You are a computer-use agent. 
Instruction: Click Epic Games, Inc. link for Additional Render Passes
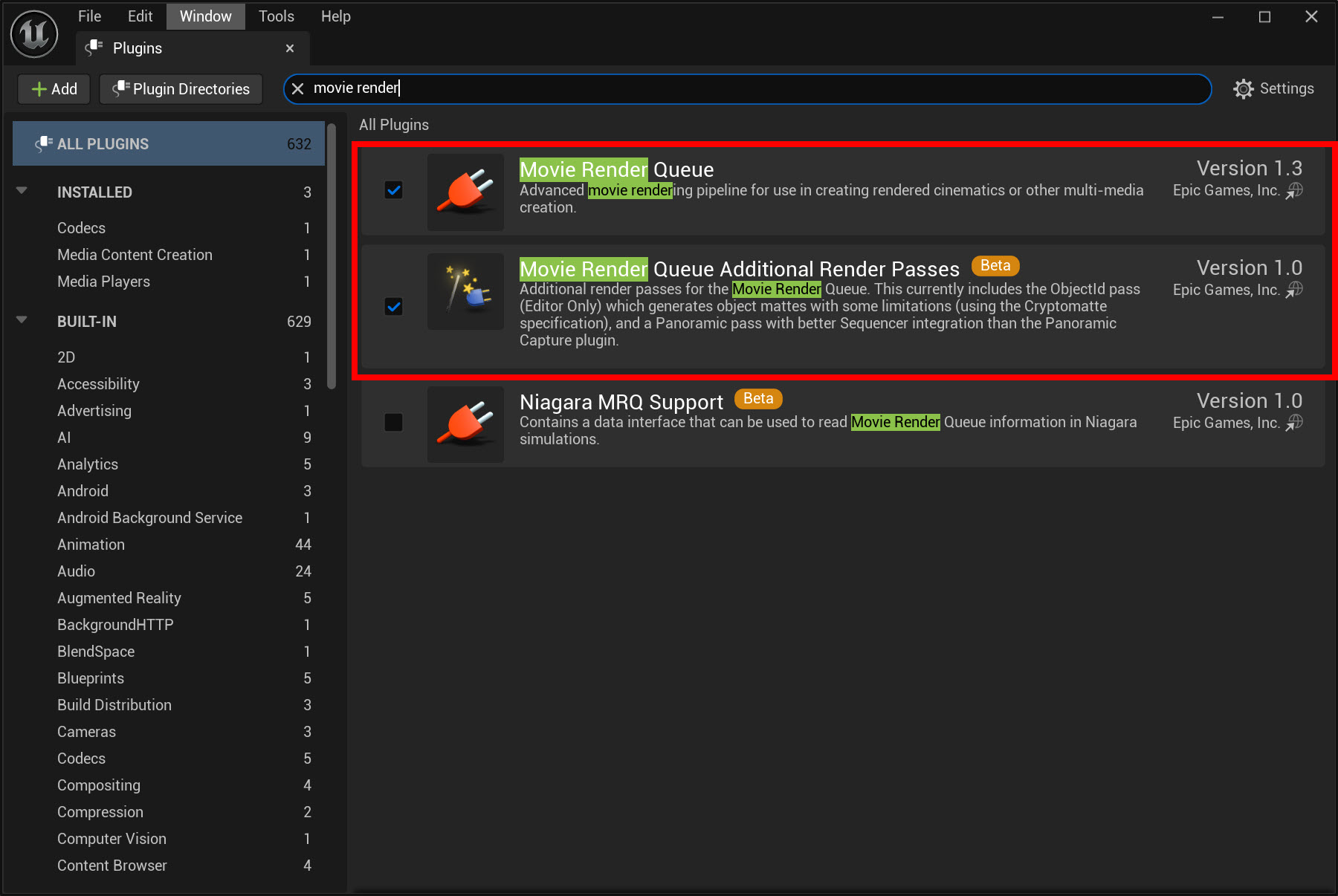point(1226,290)
